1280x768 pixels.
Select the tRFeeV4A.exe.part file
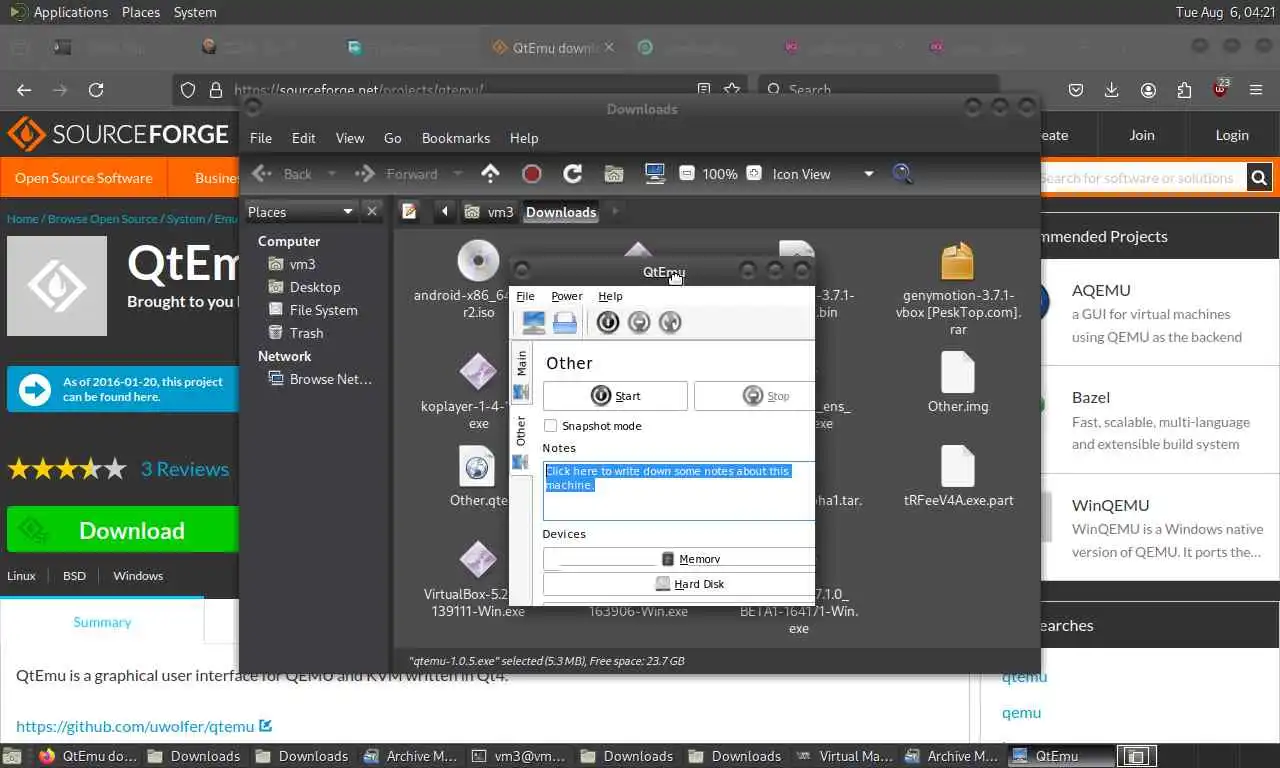(958, 476)
